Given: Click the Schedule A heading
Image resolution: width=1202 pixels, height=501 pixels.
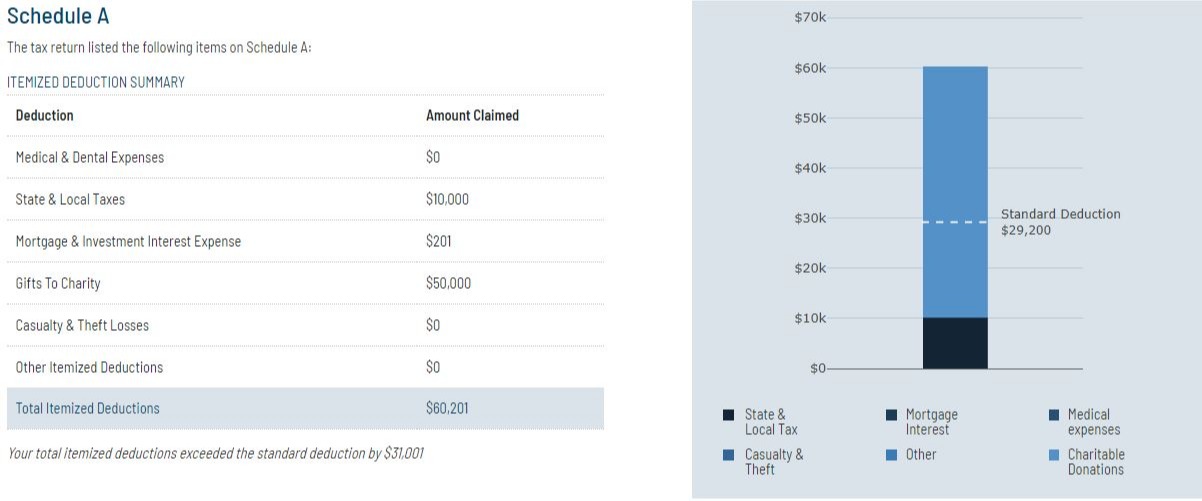Looking at the screenshot, I should tap(58, 17).
